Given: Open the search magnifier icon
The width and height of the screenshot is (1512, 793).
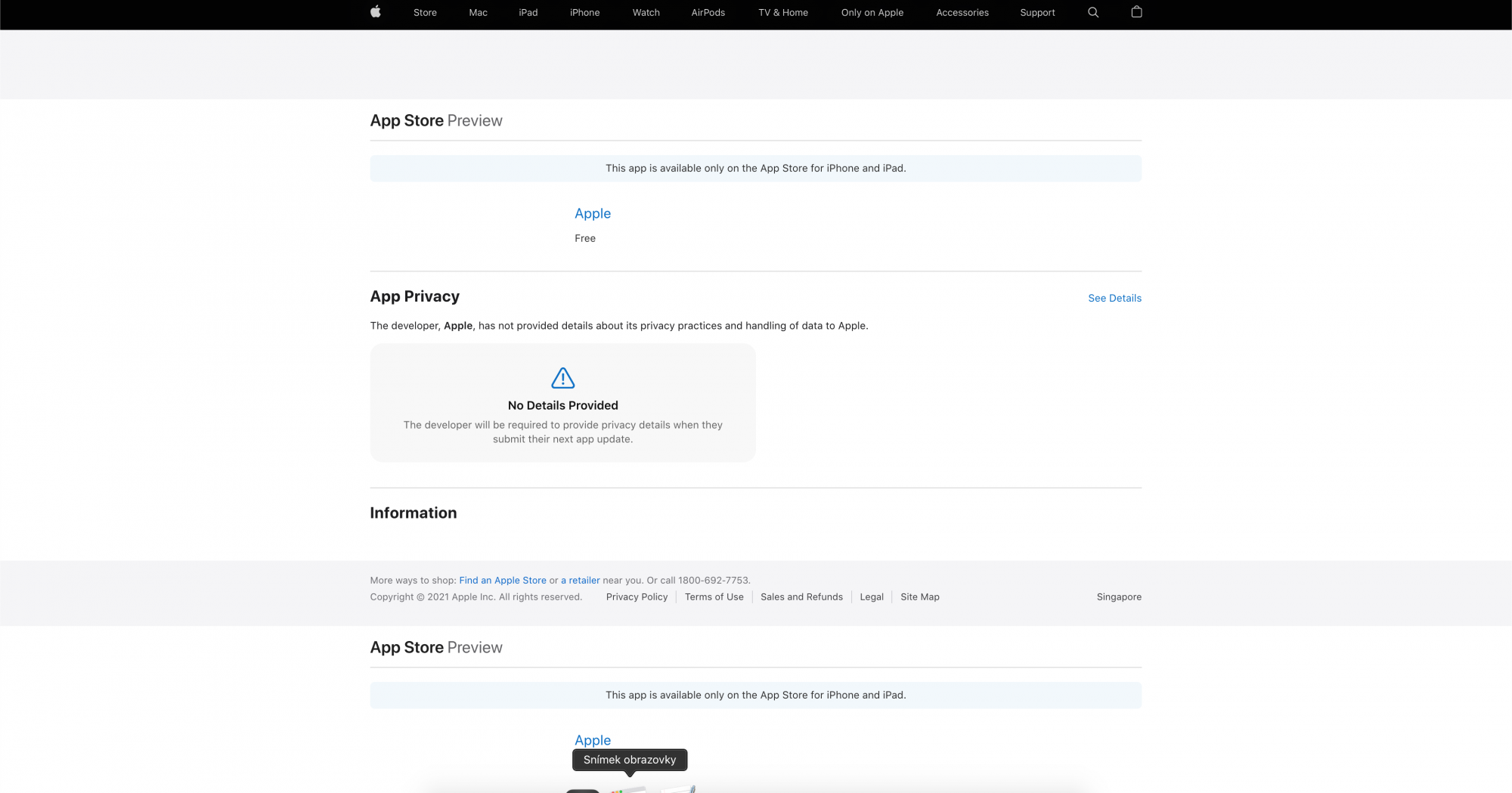Looking at the screenshot, I should pyautogui.click(x=1093, y=12).
